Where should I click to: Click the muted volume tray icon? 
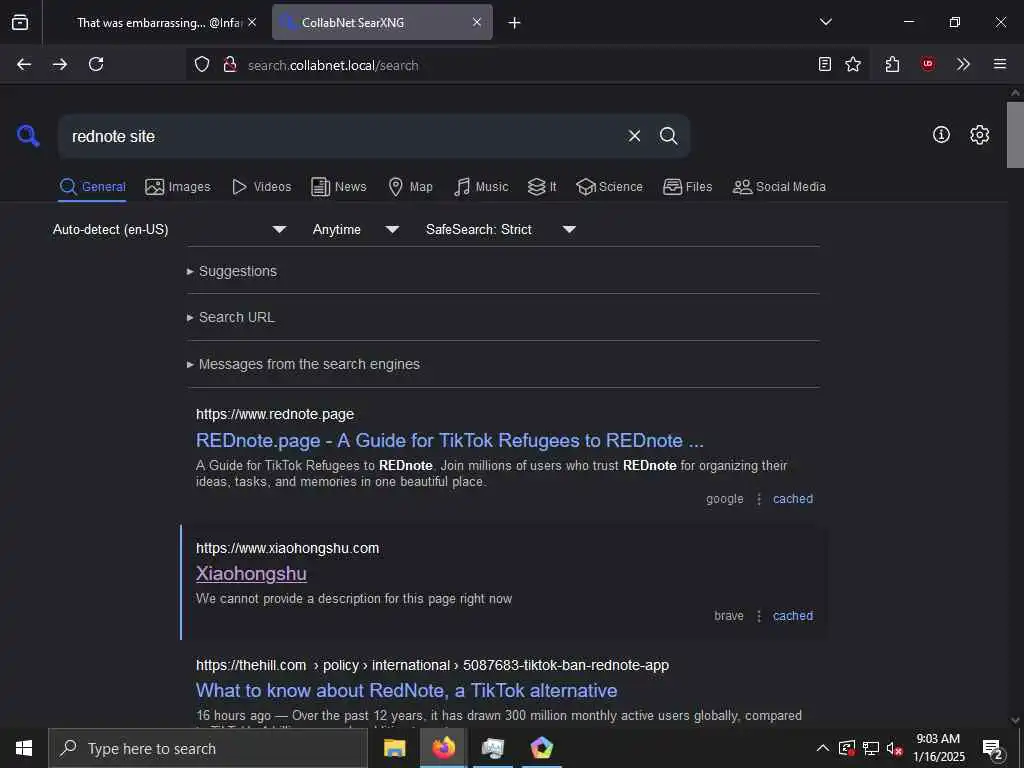coord(895,748)
